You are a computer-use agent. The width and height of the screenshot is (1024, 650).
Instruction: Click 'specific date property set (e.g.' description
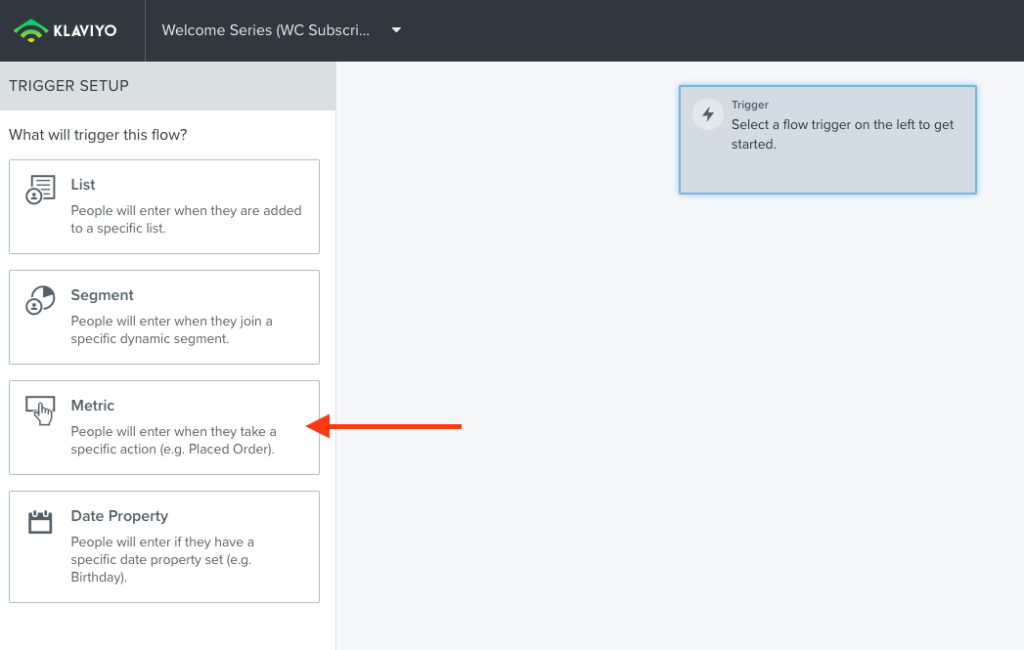pos(161,559)
